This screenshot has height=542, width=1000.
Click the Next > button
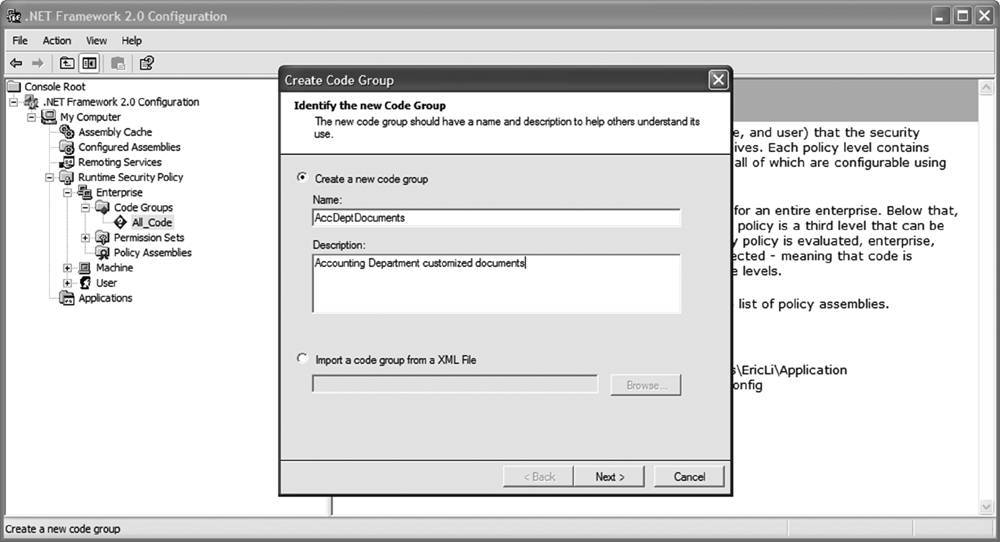tap(610, 477)
